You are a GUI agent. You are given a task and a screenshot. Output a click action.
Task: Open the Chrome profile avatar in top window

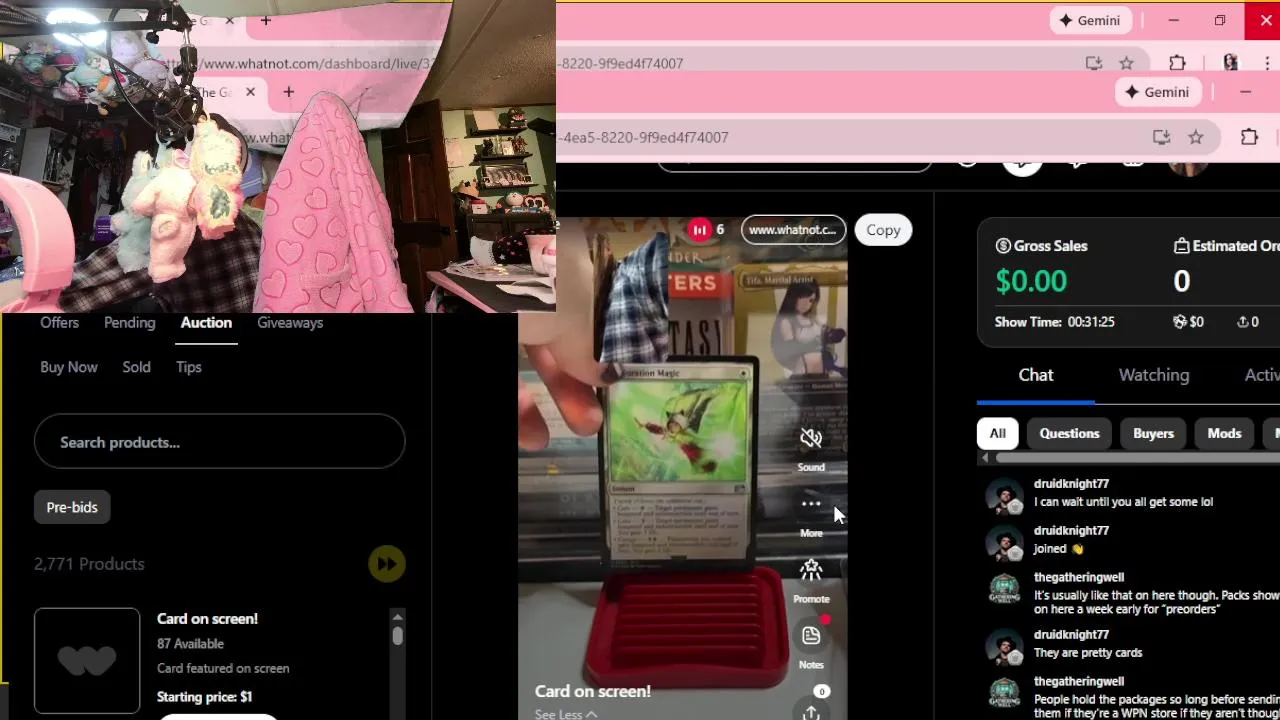click(x=1230, y=63)
